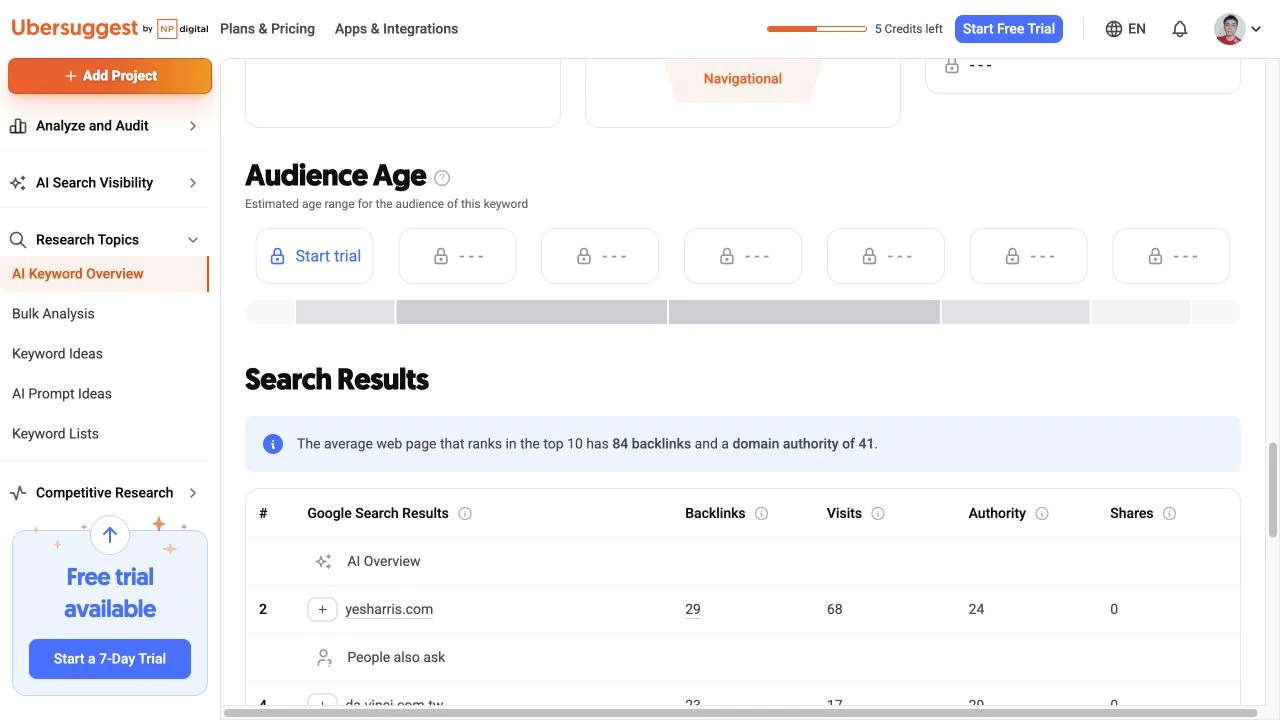The image size is (1280, 720).
Task: Click Start a 7-Day Trial button
Action: tap(110, 659)
